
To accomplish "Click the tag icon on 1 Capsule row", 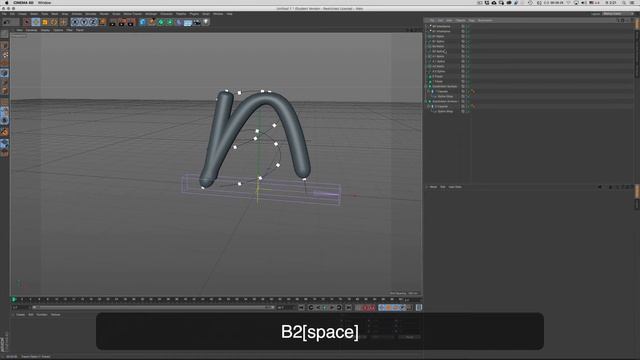I will pyautogui.click(x=473, y=91).
